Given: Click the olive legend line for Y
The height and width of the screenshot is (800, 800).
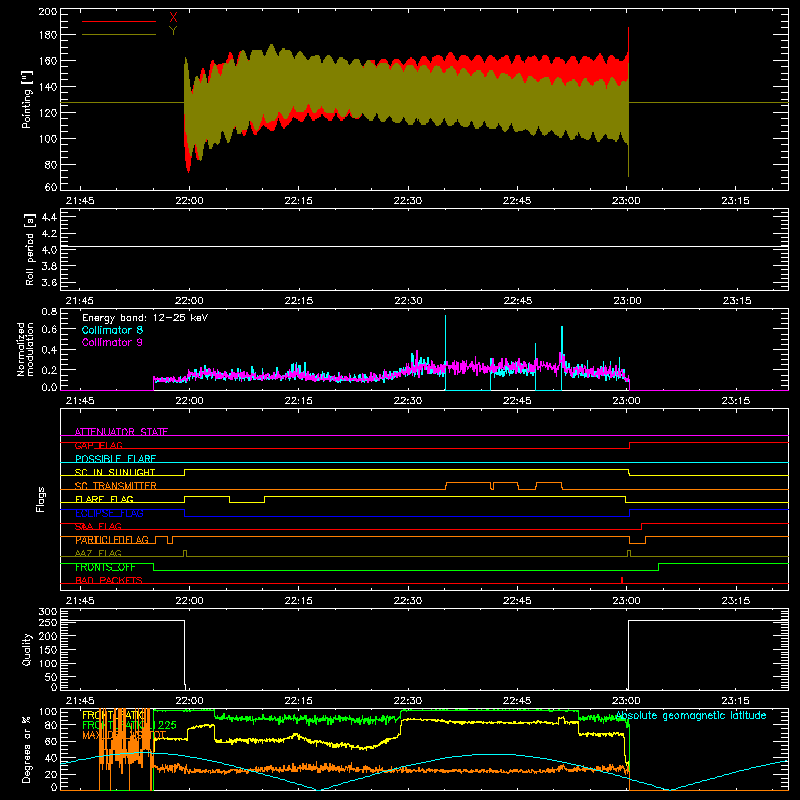Looking at the screenshot, I should point(119,34).
